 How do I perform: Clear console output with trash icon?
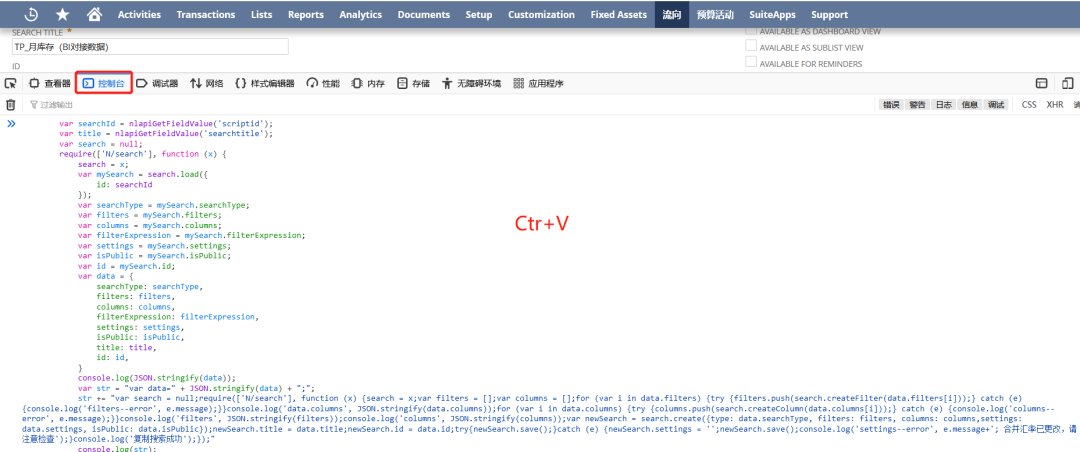tap(10, 105)
